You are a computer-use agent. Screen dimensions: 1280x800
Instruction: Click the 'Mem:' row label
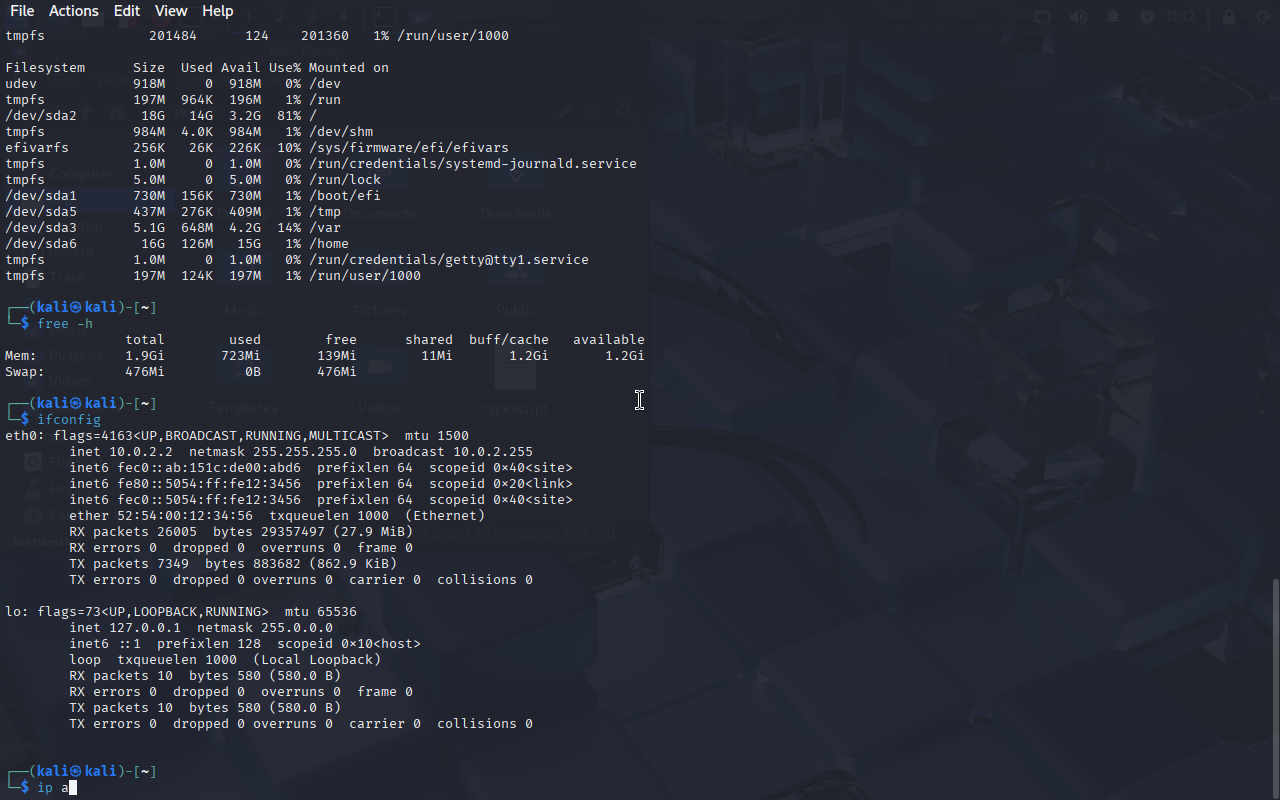tap(21, 356)
